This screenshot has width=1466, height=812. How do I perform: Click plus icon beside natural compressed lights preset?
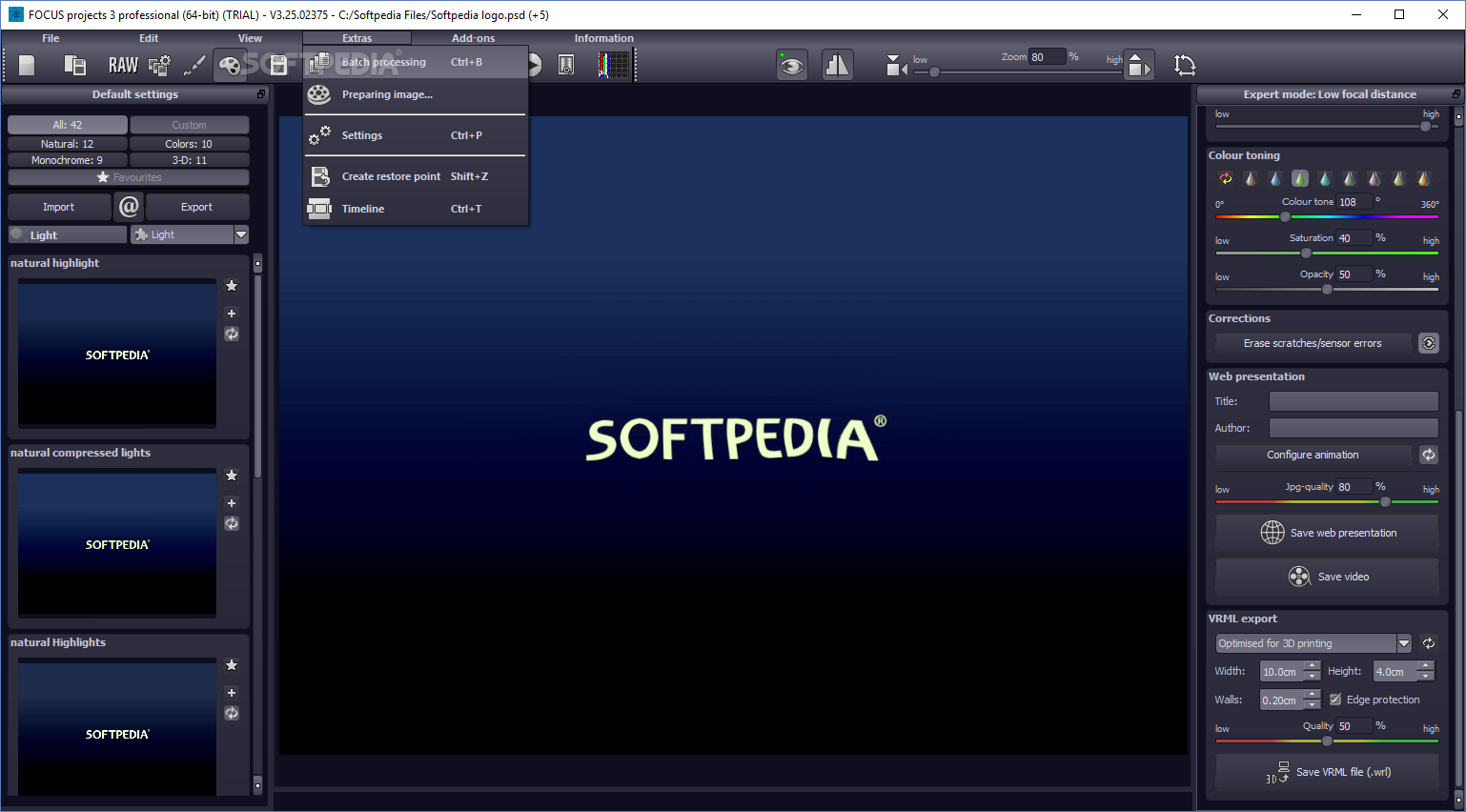click(232, 502)
